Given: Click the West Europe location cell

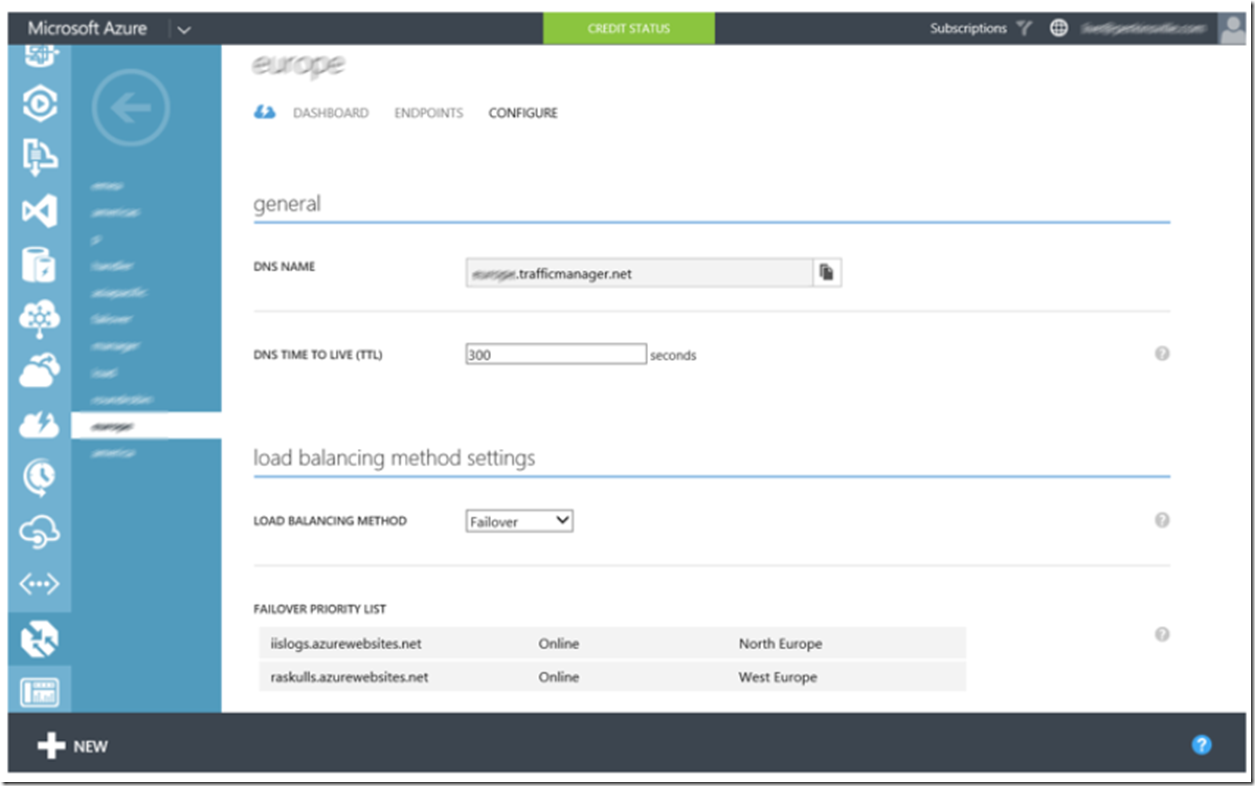Looking at the screenshot, I should pyautogui.click(x=778, y=677).
